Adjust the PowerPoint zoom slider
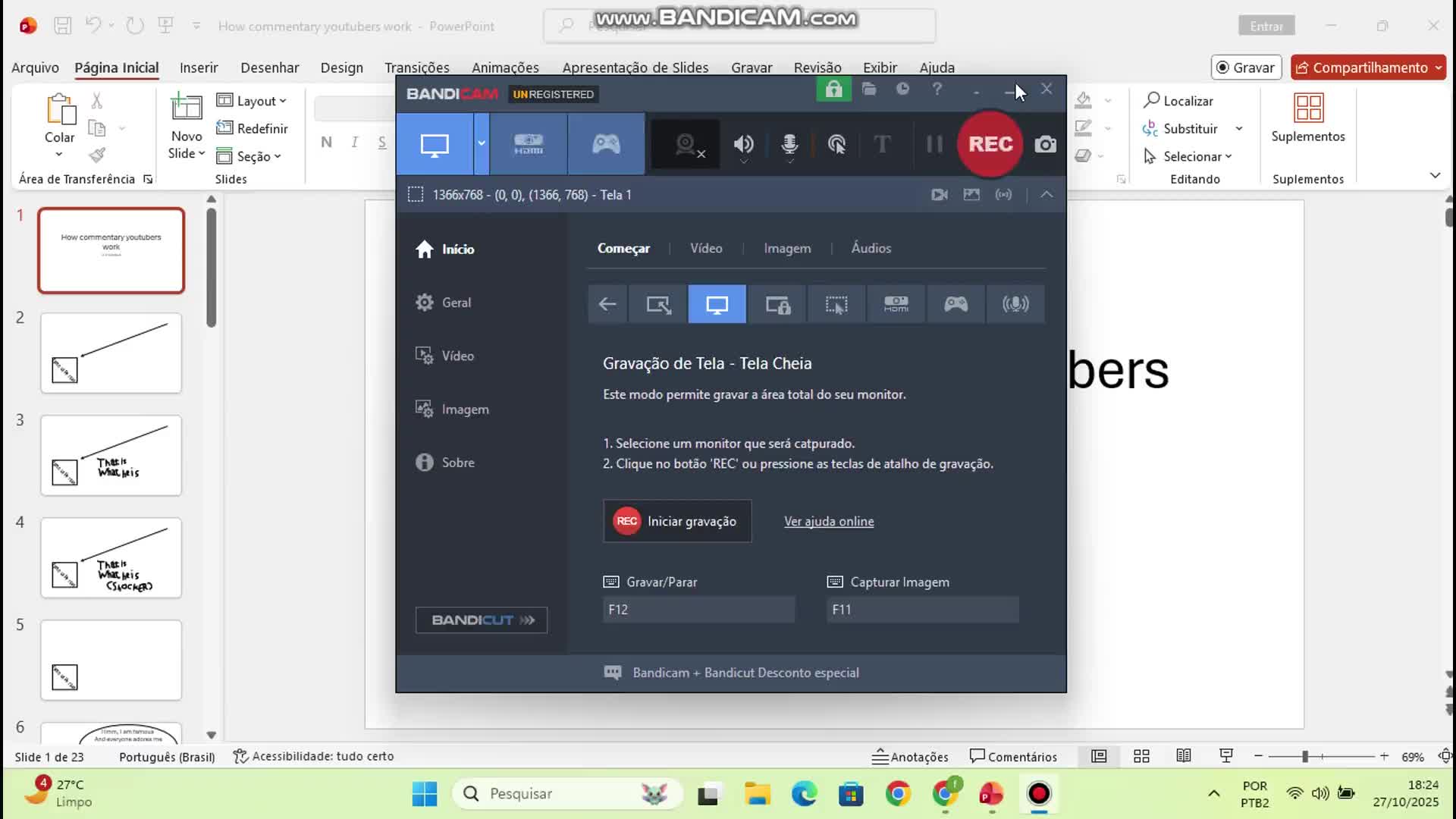1456x819 pixels. [x=1305, y=757]
